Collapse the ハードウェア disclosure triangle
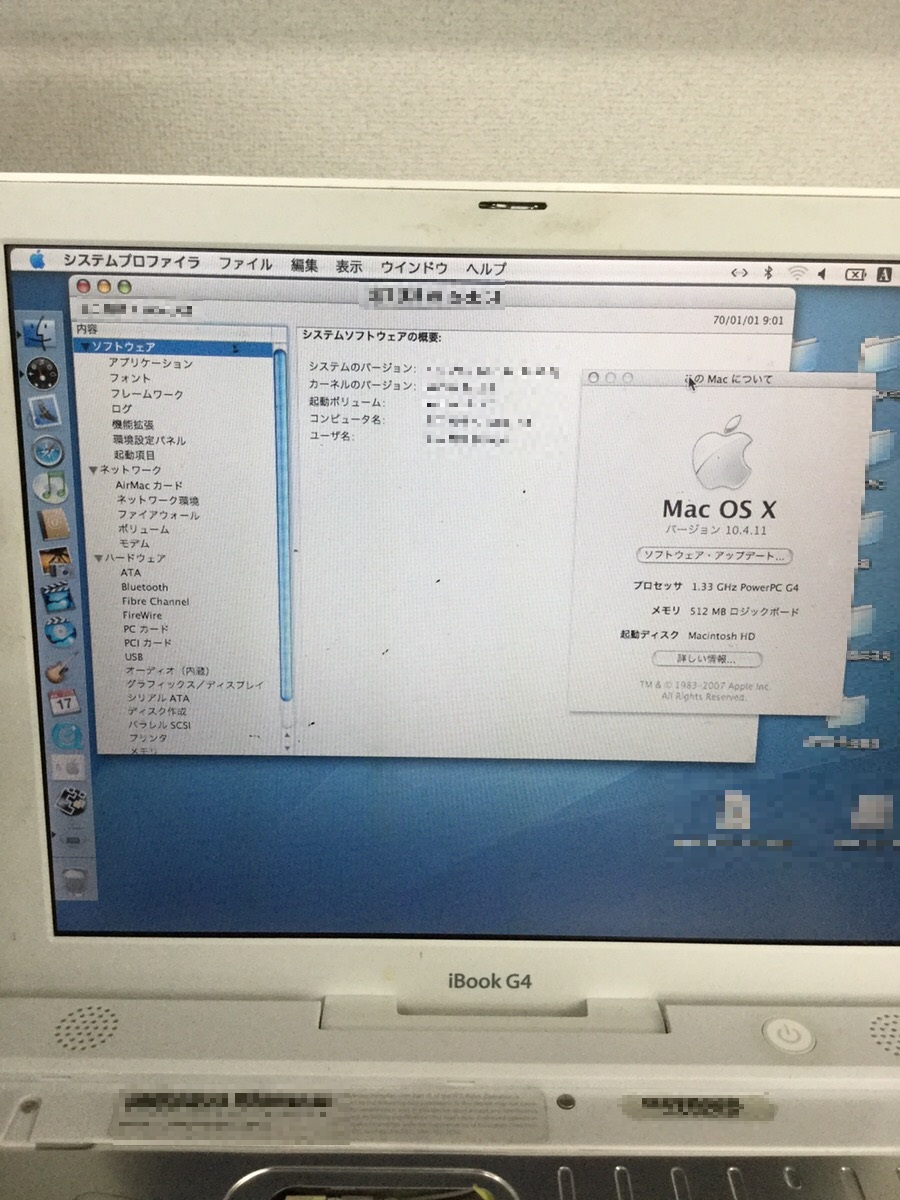 tap(99, 558)
